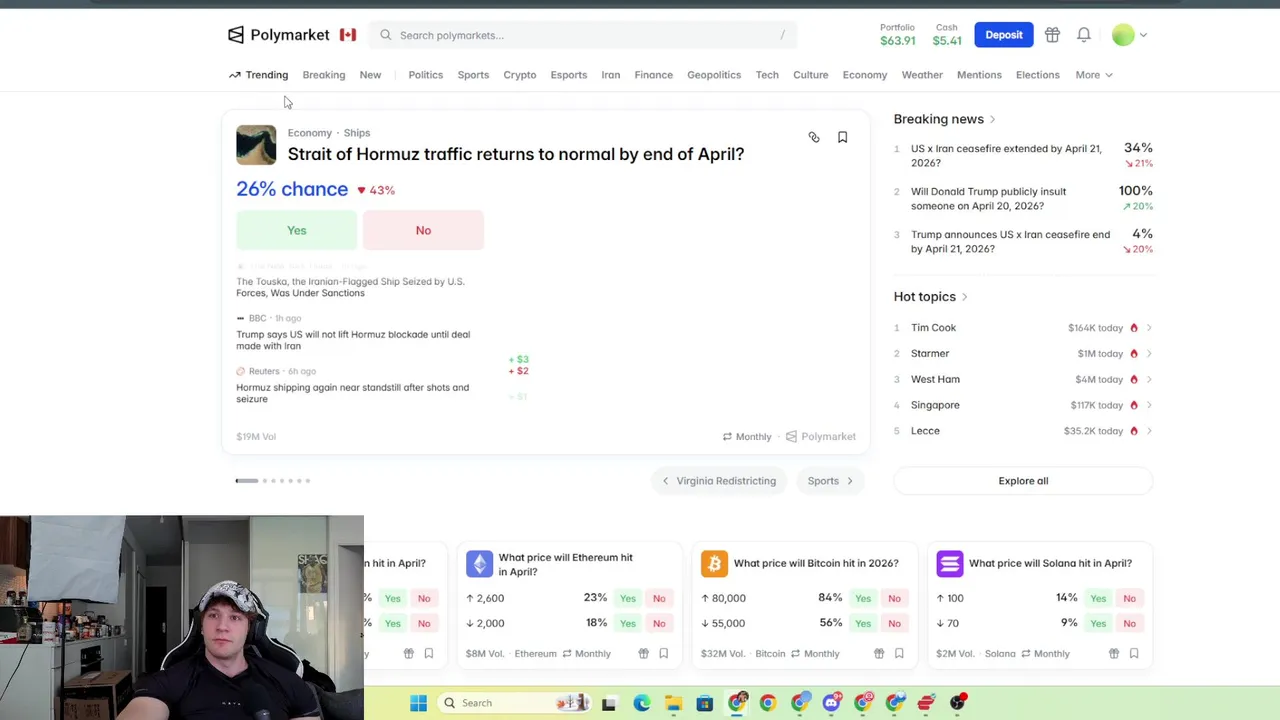This screenshot has height=720, width=1280.
Task: Open the Elections category
Action: (x=1038, y=75)
